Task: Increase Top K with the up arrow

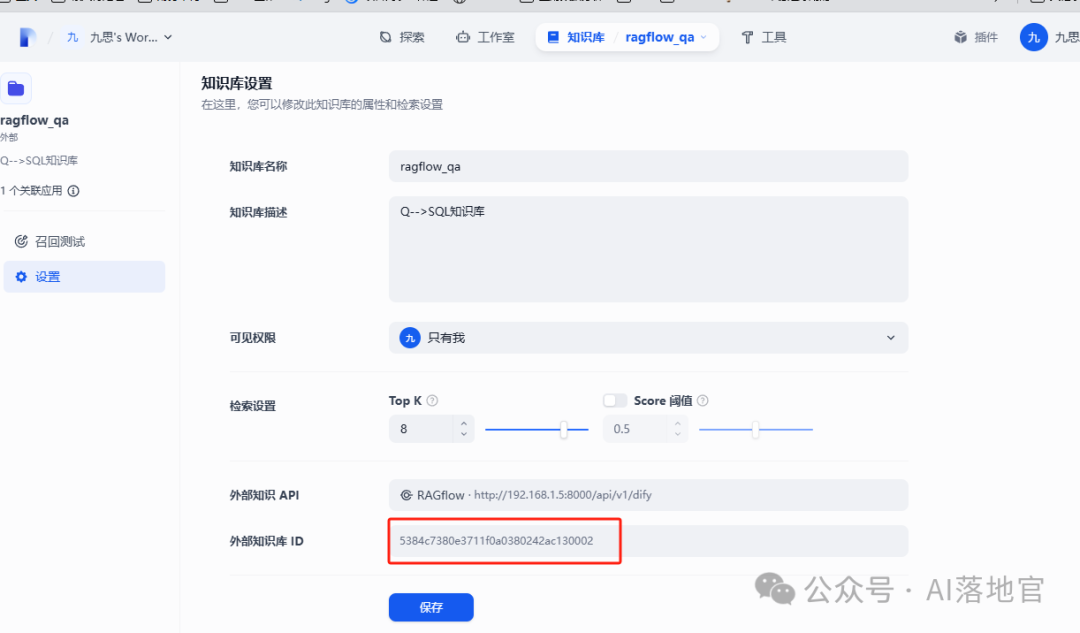Action: pyautogui.click(x=464, y=424)
